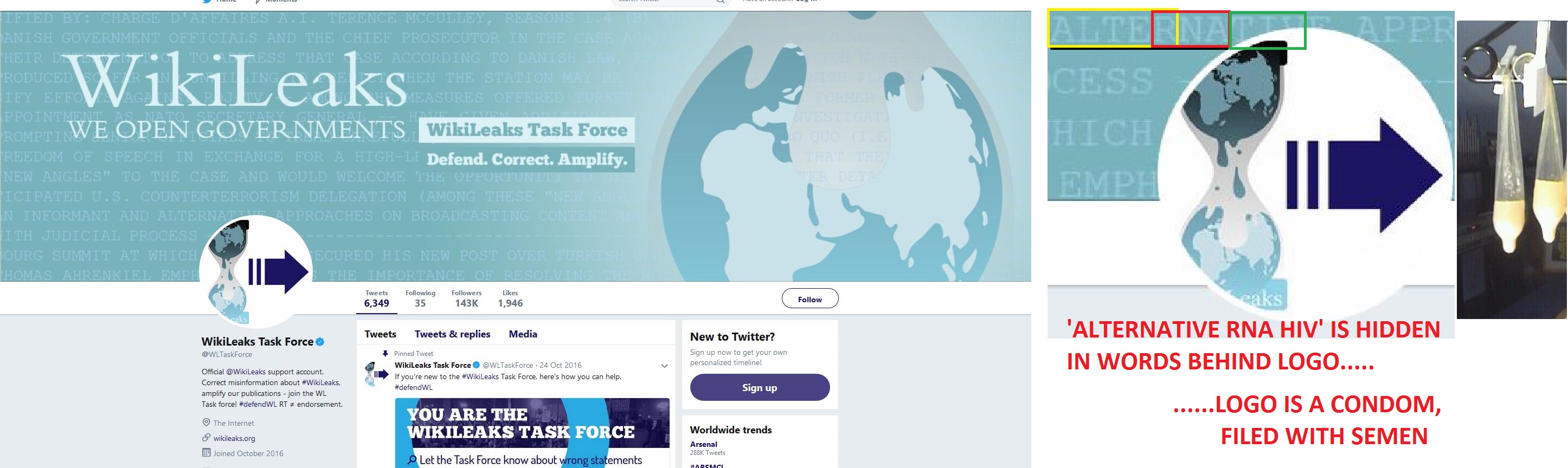
Task: Open the Media tab
Action: click(523, 334)
